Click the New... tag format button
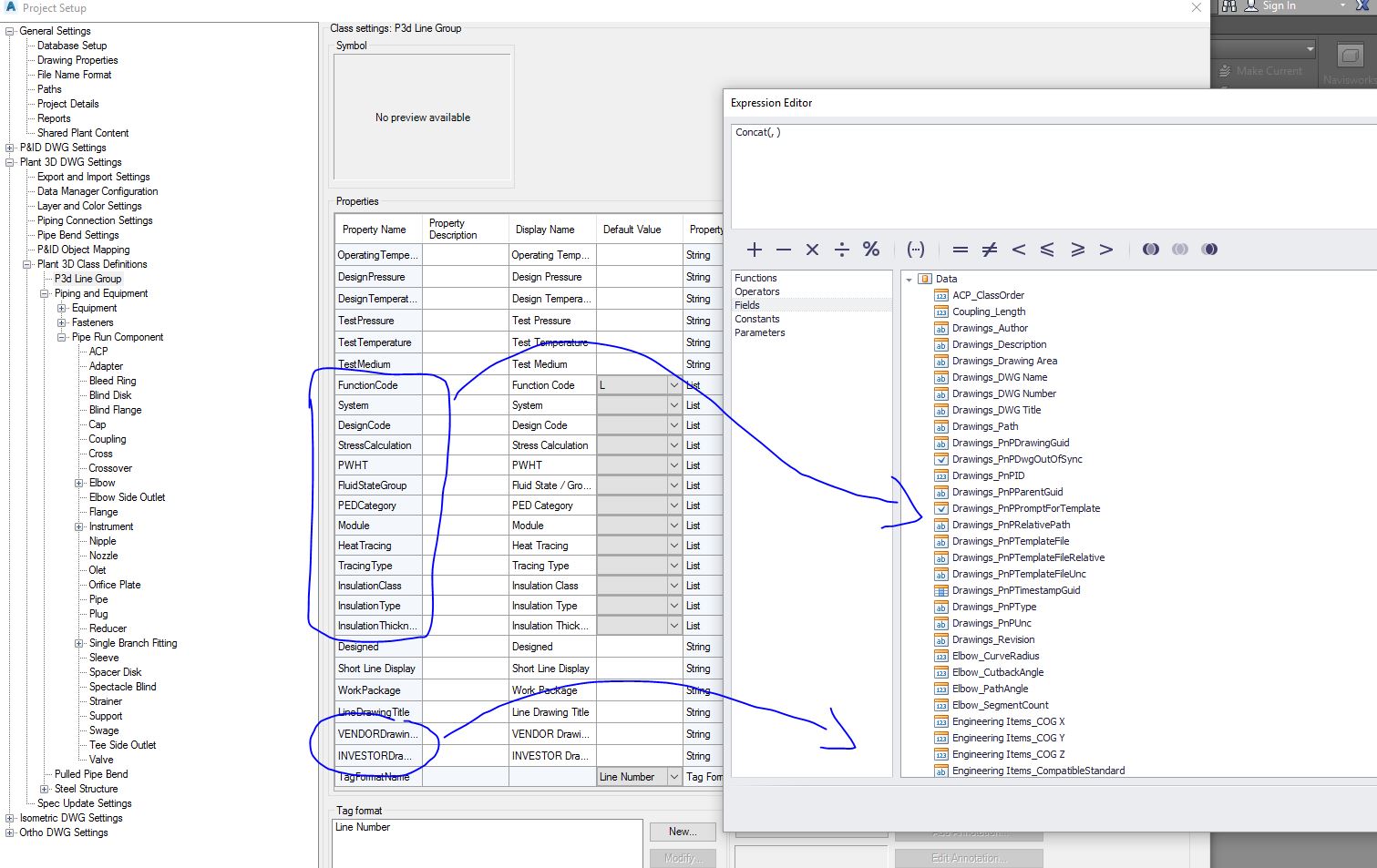Viewport: 1377px width, 868px height. pyautogui.click(x=682, y=832)
